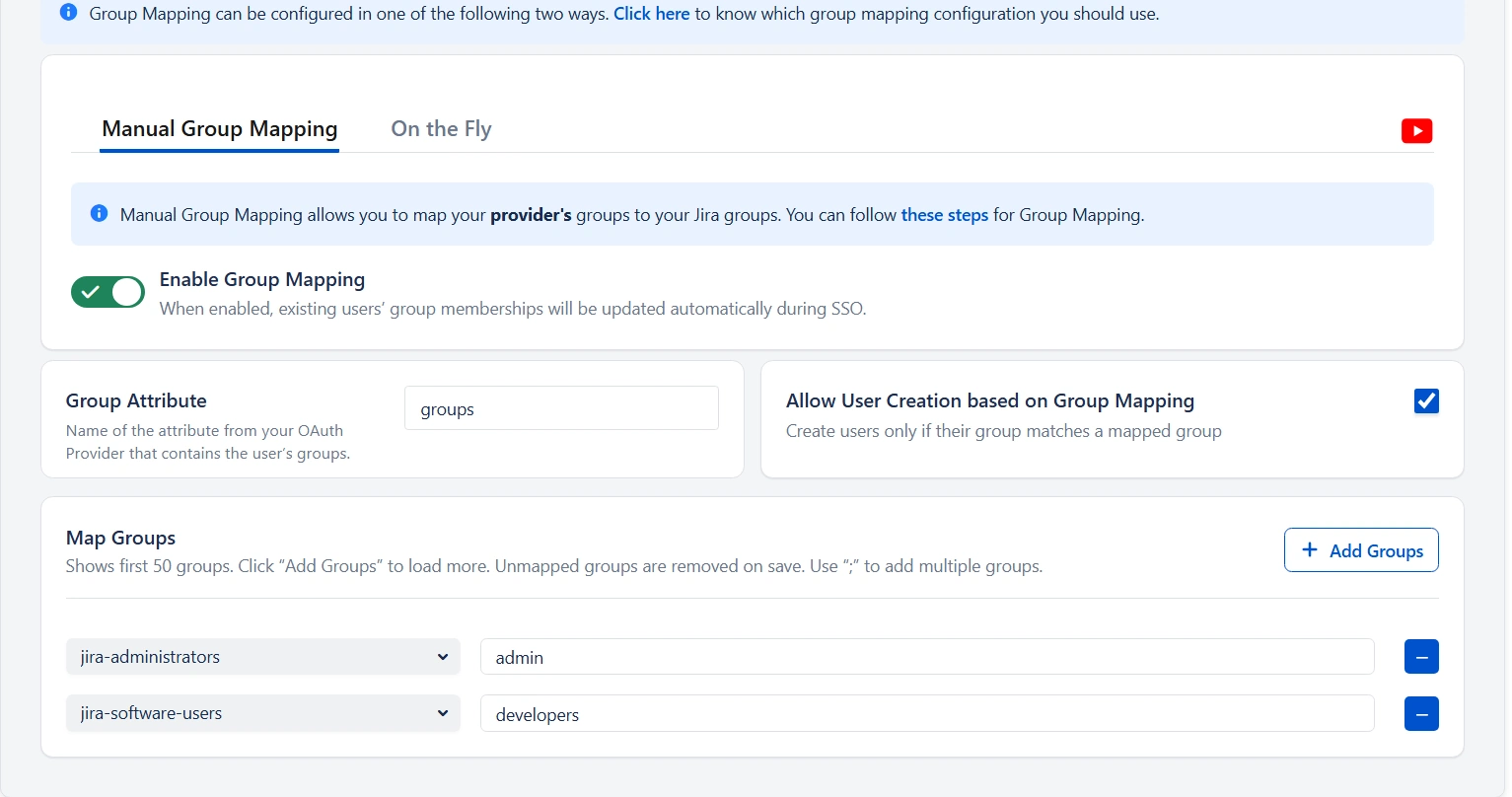Image resolution: width=1512 pixels, height=797 pixels.
Task: Switch to the On the Fly tab
Action: [x=441, y=128]
